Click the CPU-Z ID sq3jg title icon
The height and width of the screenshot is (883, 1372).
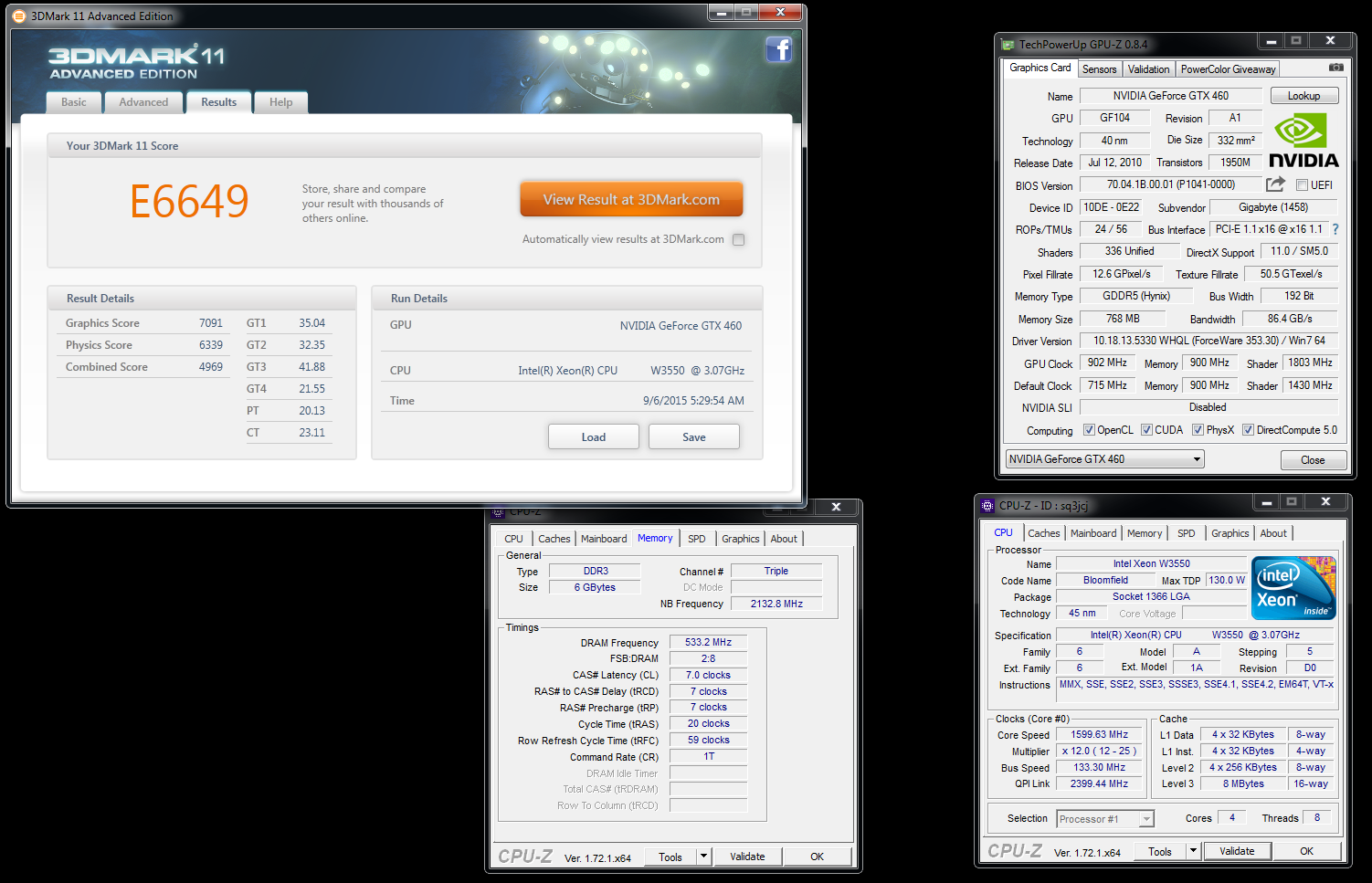coord(987,505)
